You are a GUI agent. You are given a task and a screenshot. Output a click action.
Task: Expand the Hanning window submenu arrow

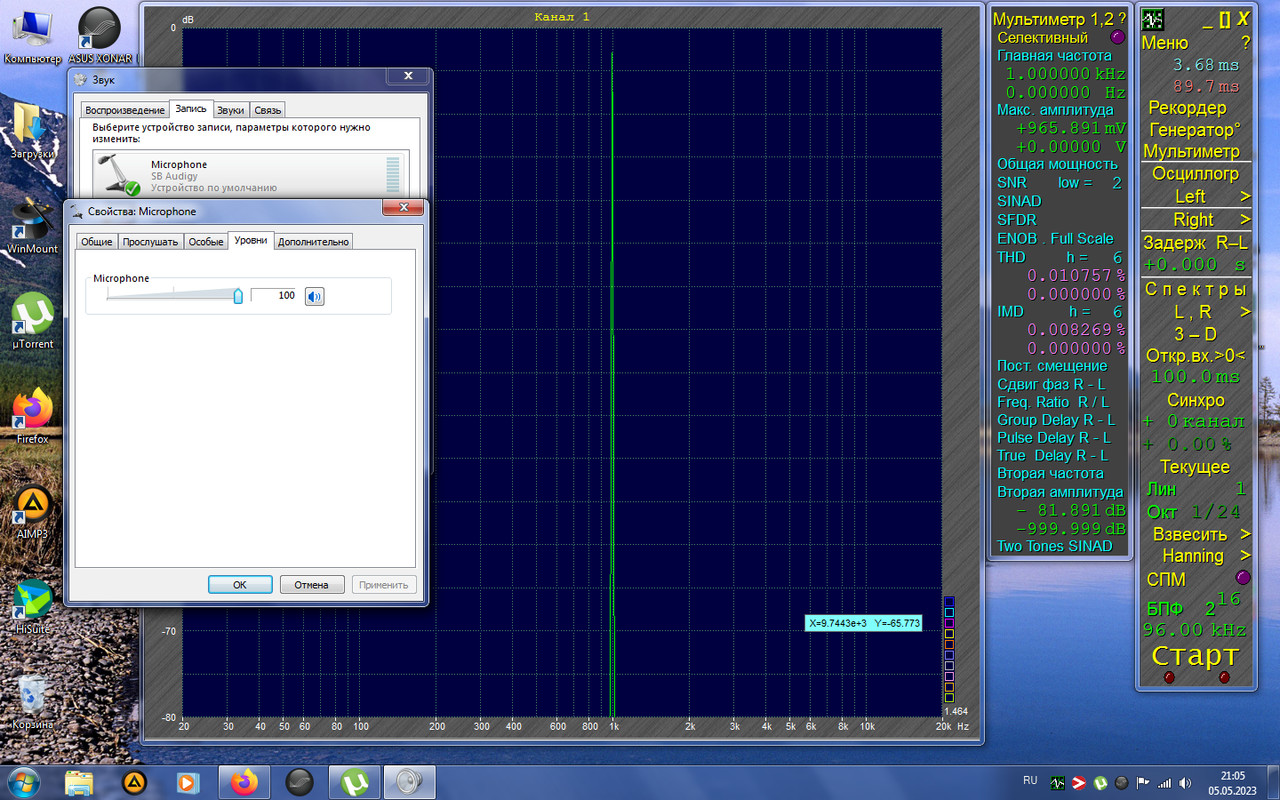point(1245,555)
